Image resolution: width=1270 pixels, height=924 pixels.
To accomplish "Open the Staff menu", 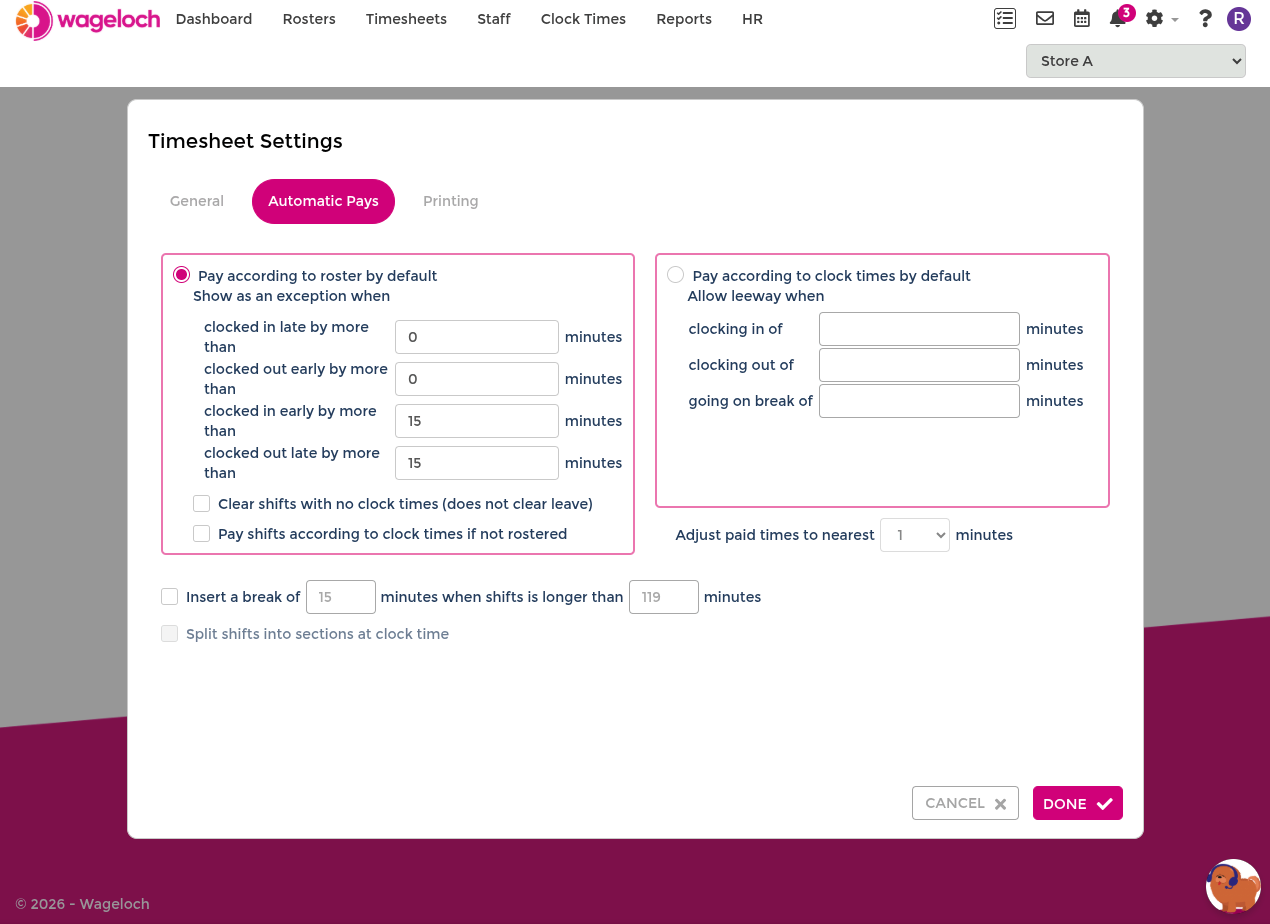I will coord(494,19).
